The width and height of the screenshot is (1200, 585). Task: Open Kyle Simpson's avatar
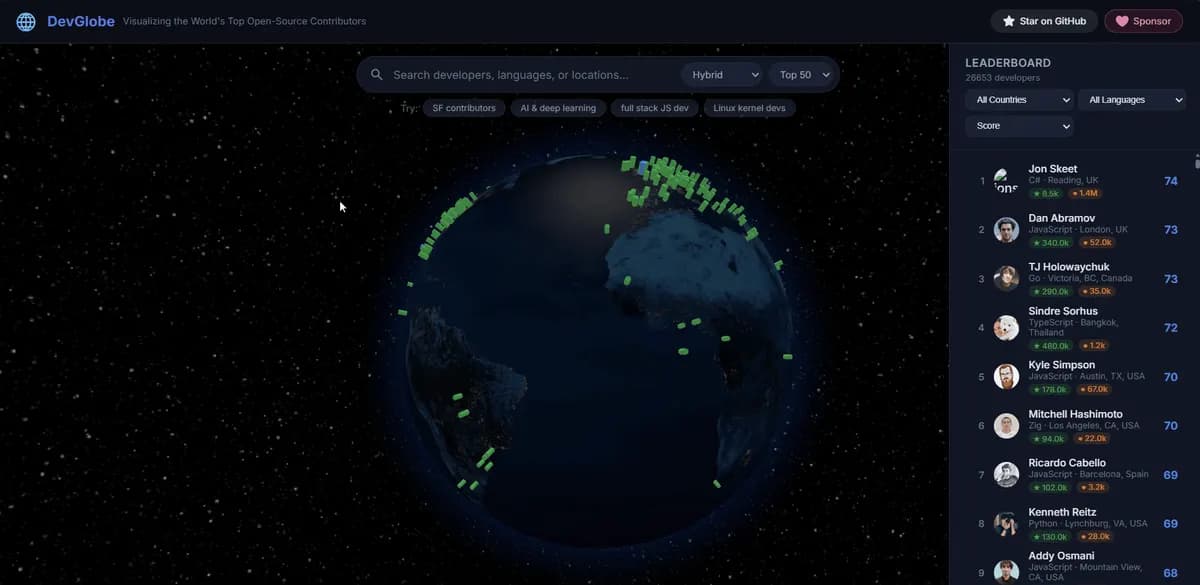click(1006, 377)
